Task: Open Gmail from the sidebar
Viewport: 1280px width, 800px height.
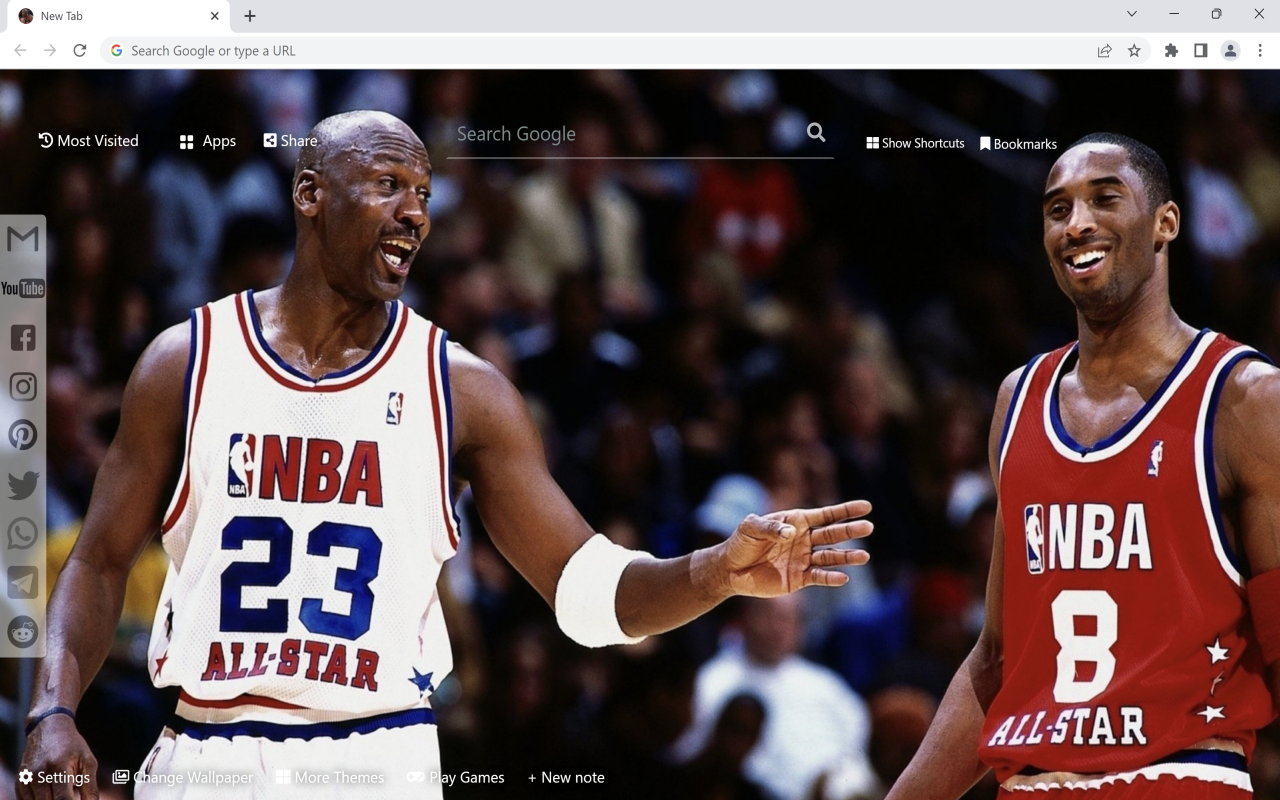Action: point(22,239)
